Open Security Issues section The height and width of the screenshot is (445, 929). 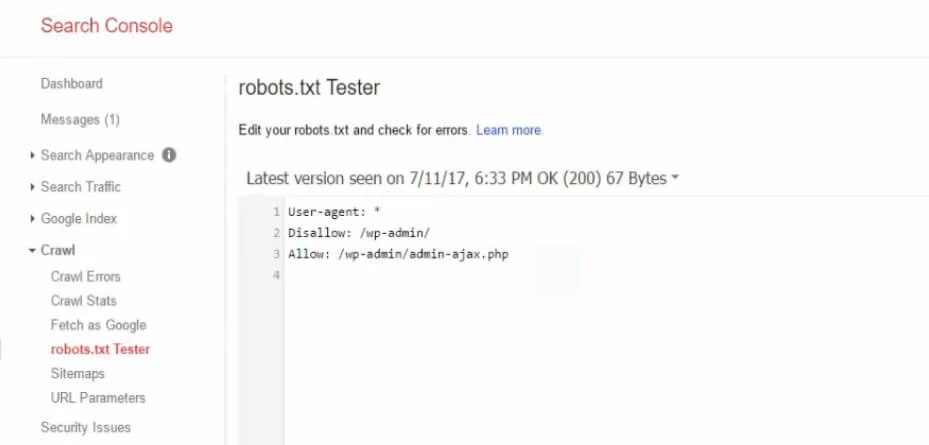(85, 428)
